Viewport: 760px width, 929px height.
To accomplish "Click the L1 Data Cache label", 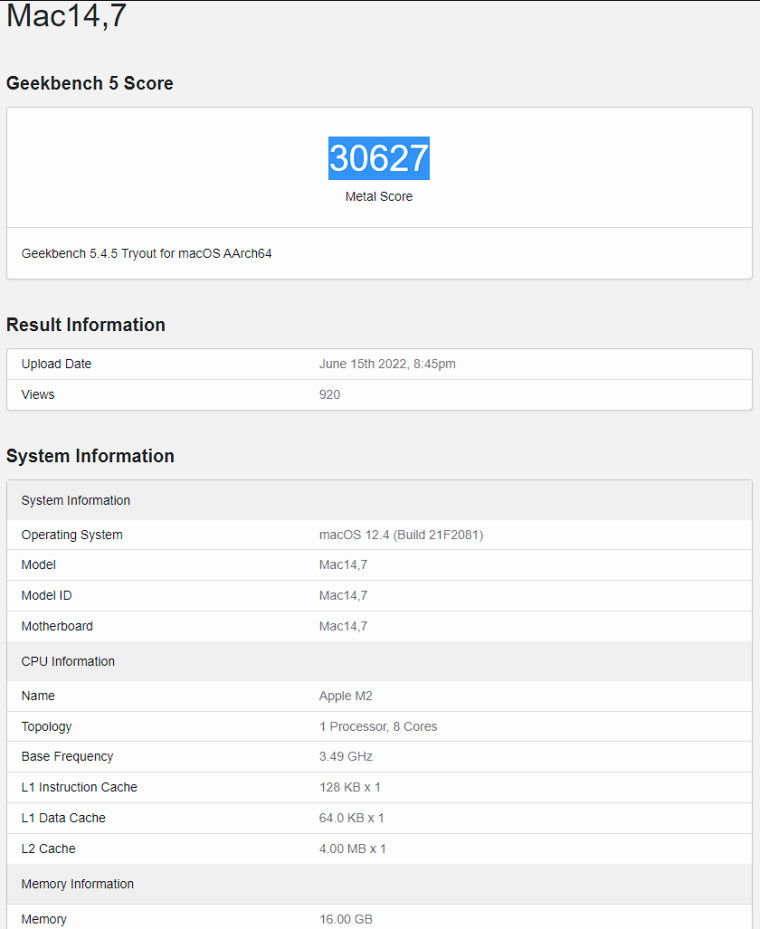I will (63, 818).
